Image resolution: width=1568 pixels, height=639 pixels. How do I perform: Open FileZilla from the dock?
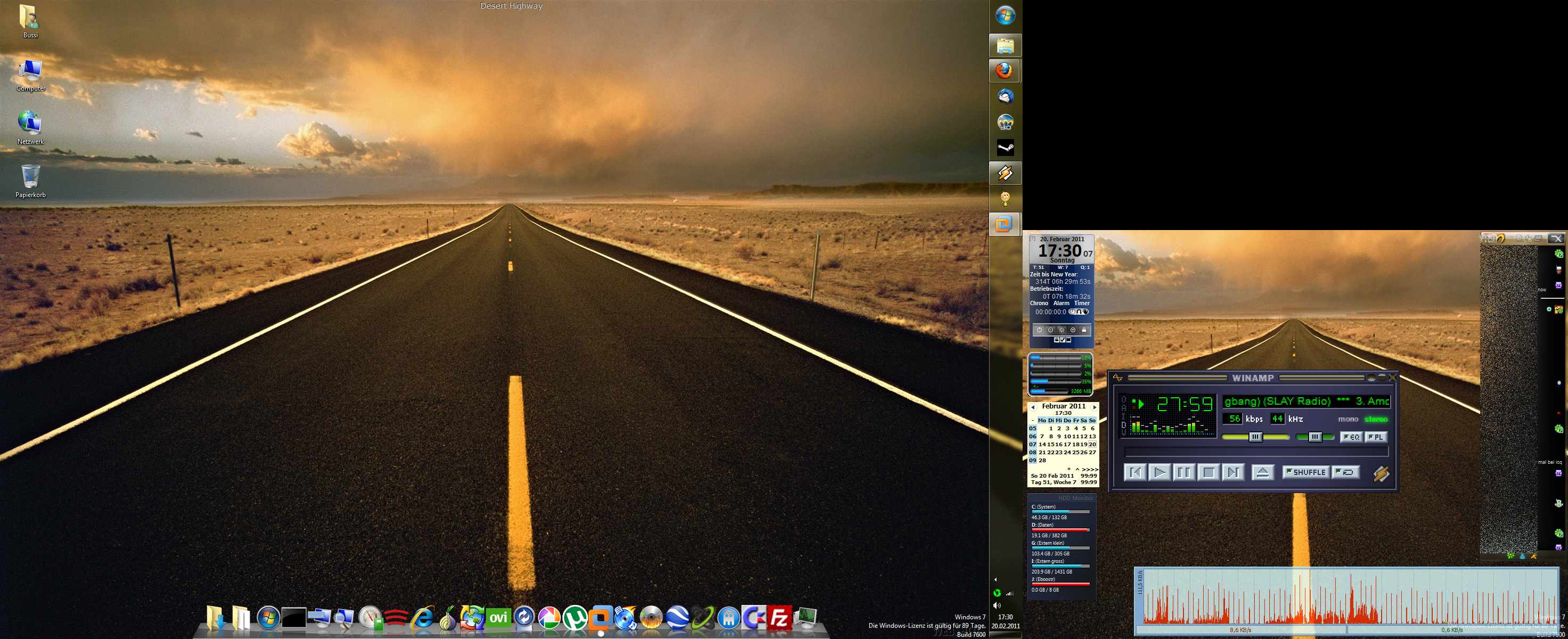[x=779, y=618]
